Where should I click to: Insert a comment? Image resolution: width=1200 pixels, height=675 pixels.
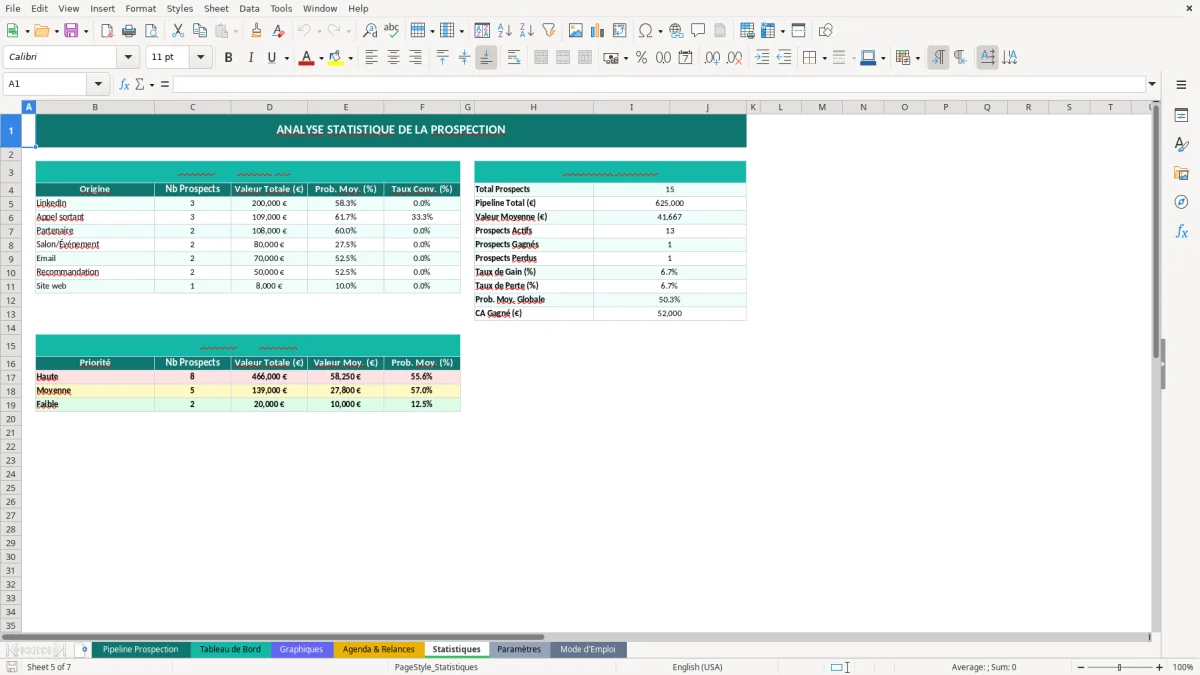point(698,31)
